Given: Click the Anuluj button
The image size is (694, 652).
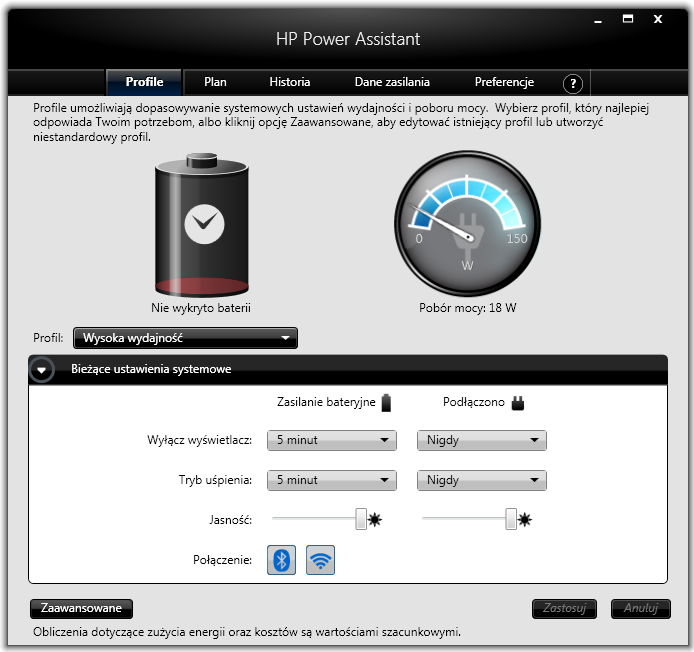Looking at the screenshot, I should click(641, 609).
